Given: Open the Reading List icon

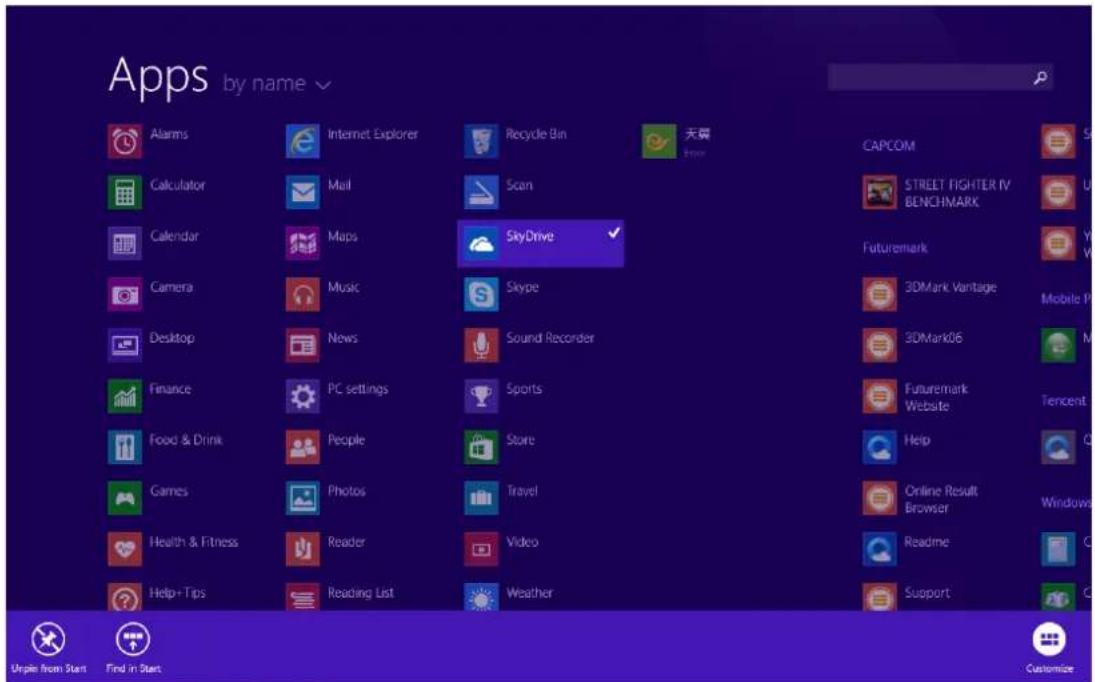Looking at the screenshot, I should (302, 598).
